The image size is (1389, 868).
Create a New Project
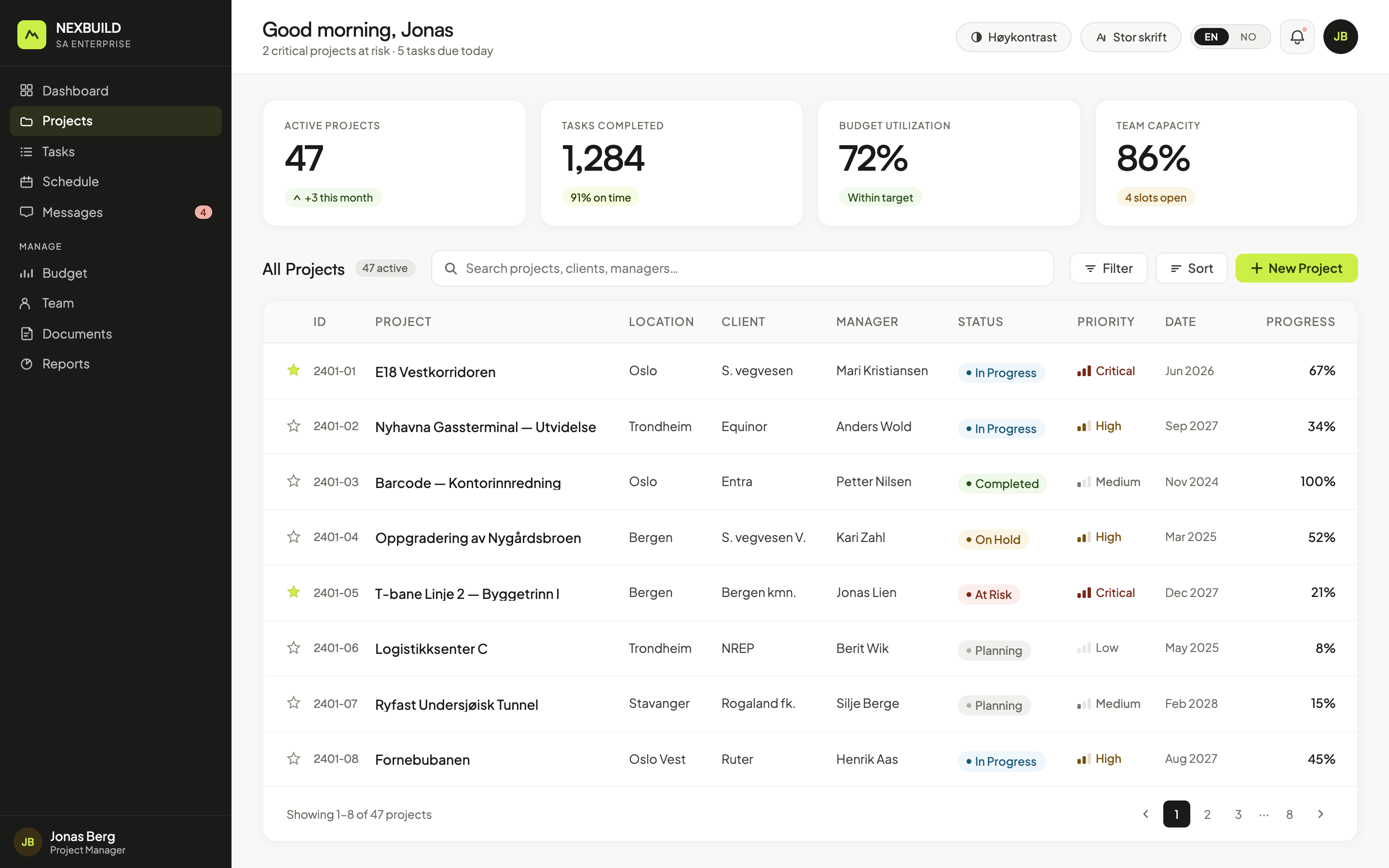pyautogui.click(x=1296, y=268)
